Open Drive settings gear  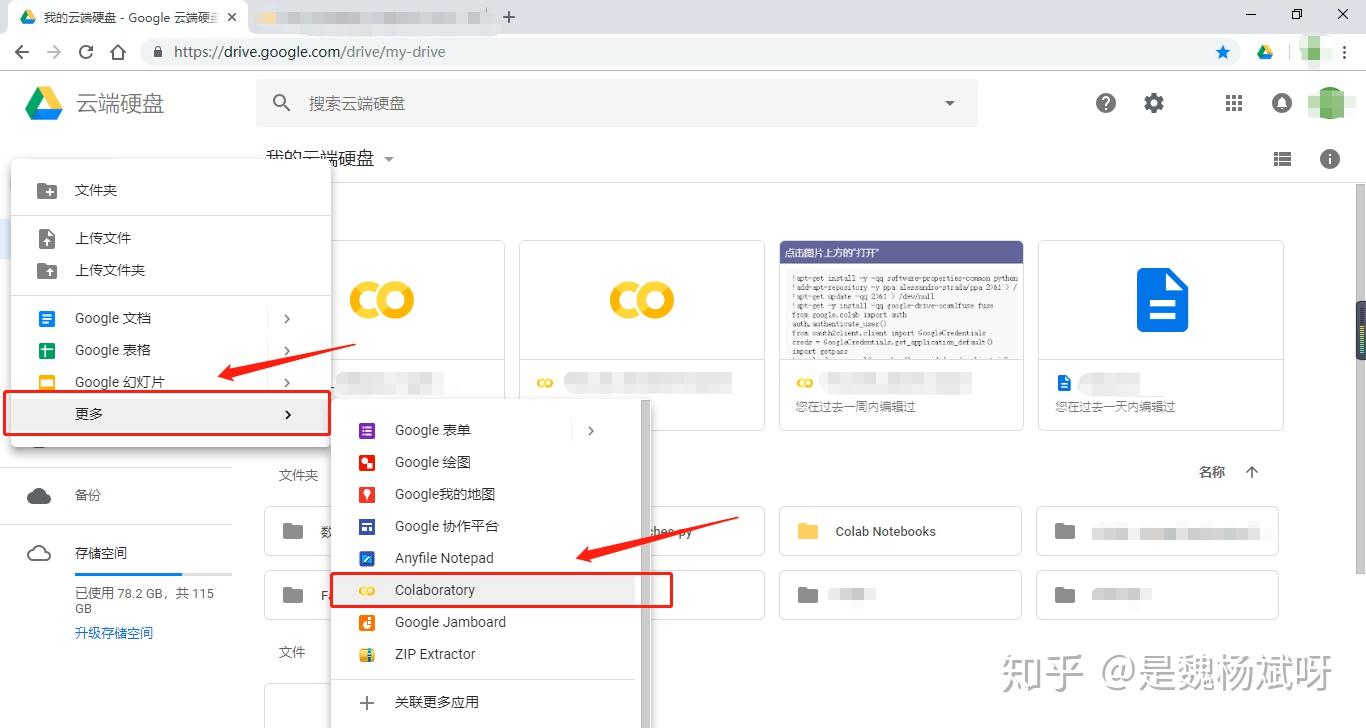tap(1153, 103)
